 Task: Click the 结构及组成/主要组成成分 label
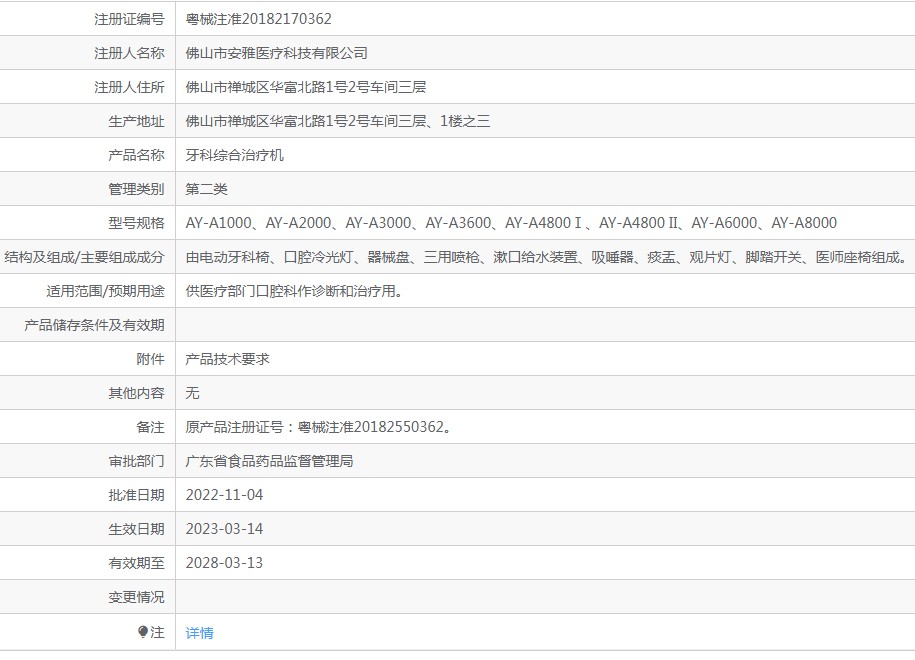pyautogui.click(x=85, y=257)
